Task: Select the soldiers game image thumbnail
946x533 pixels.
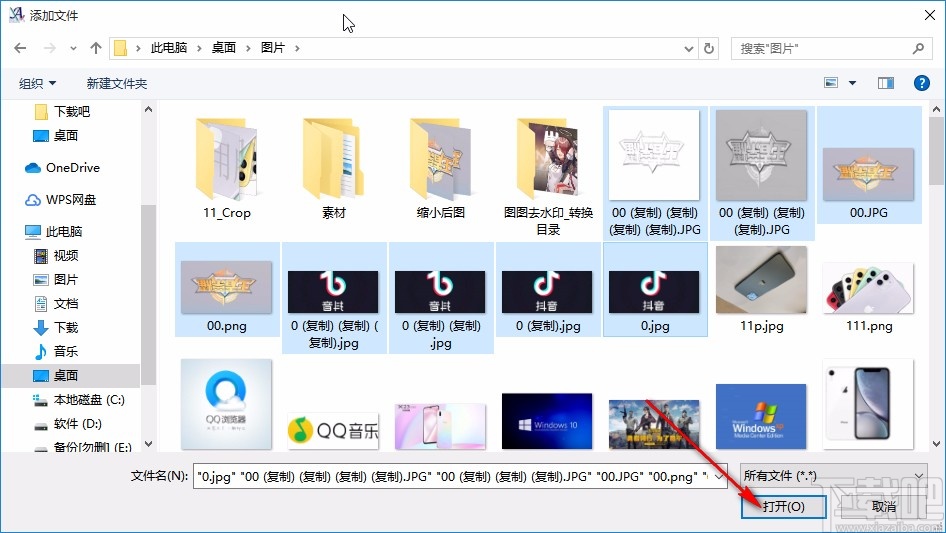Action: pyautogui.click(x=655, y=424)
